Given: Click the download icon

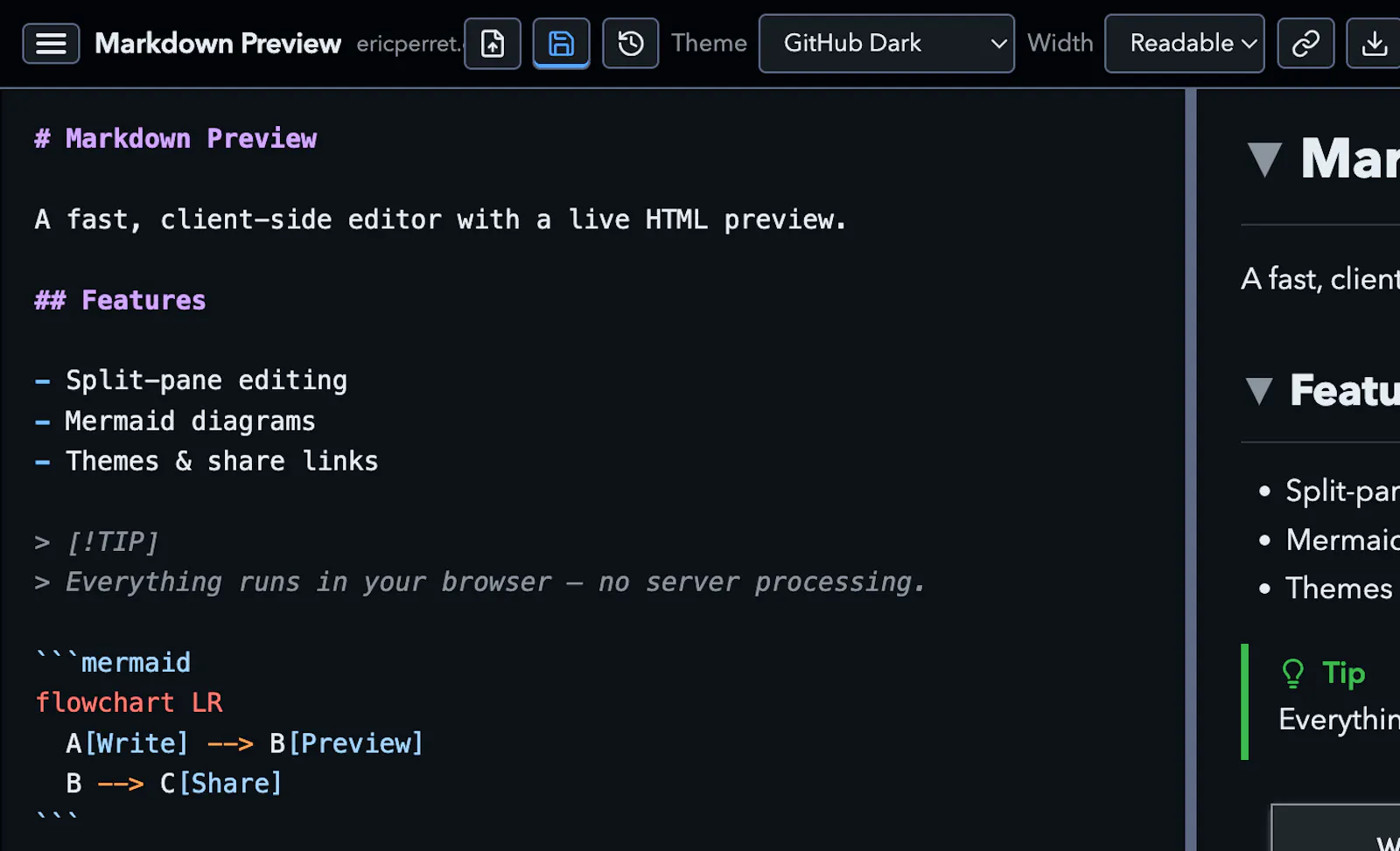Looking at the screenshot, I should tap(1374, 43).
